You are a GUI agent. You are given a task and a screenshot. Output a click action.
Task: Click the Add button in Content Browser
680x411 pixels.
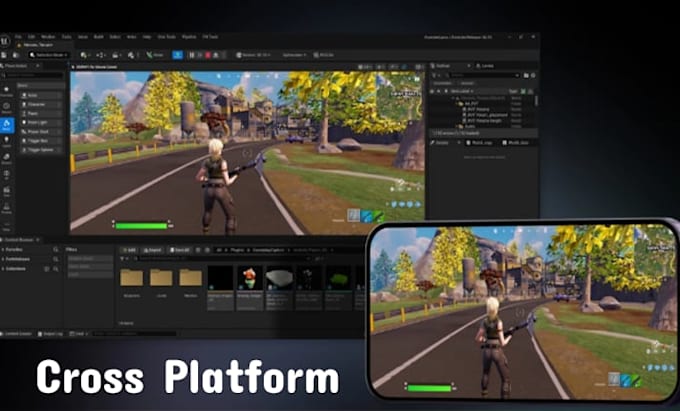coord(129,250)
